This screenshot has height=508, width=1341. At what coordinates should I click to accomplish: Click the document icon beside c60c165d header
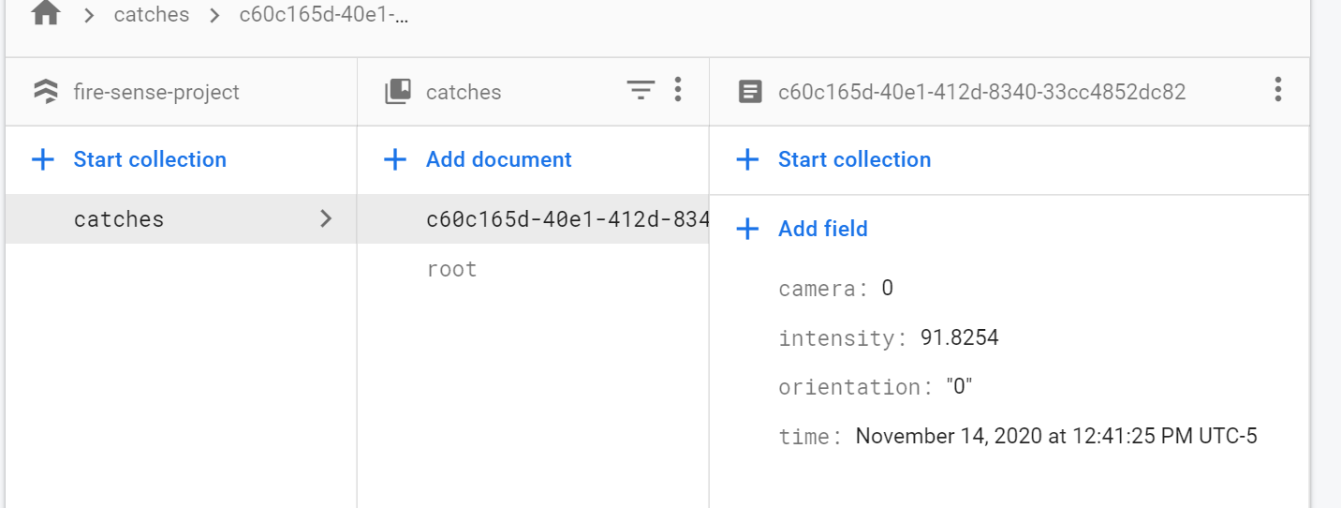point(749,92)
